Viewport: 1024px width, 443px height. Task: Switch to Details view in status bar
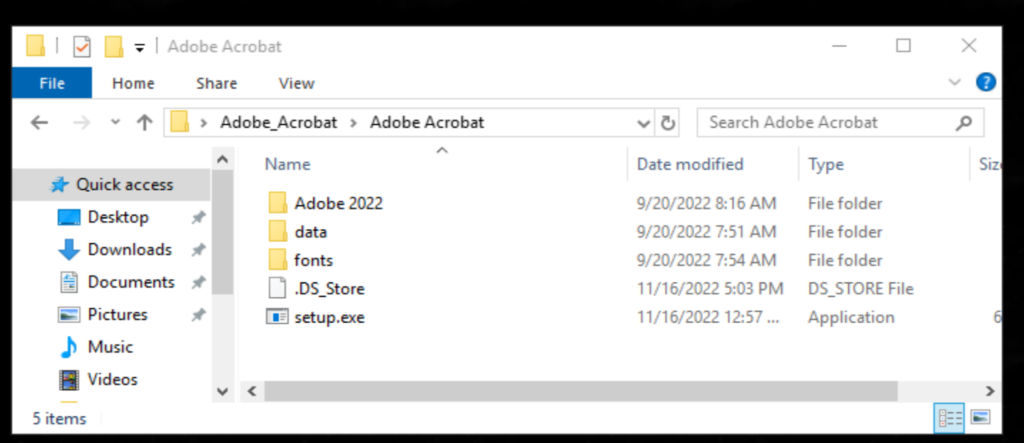[x=950, y=418]
